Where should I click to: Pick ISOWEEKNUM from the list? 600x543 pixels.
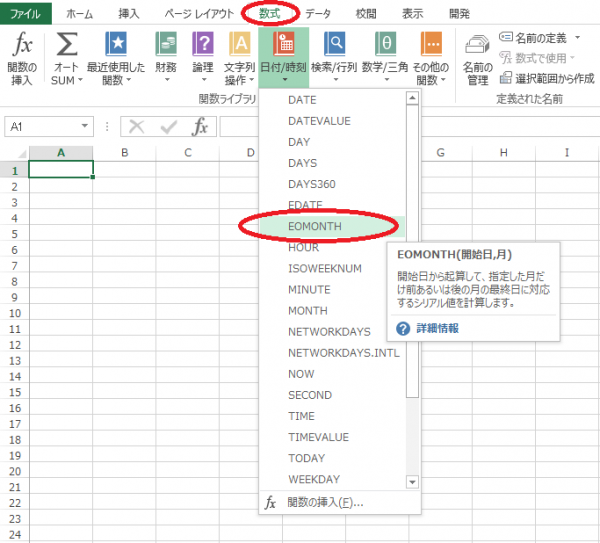pos(332,269)
